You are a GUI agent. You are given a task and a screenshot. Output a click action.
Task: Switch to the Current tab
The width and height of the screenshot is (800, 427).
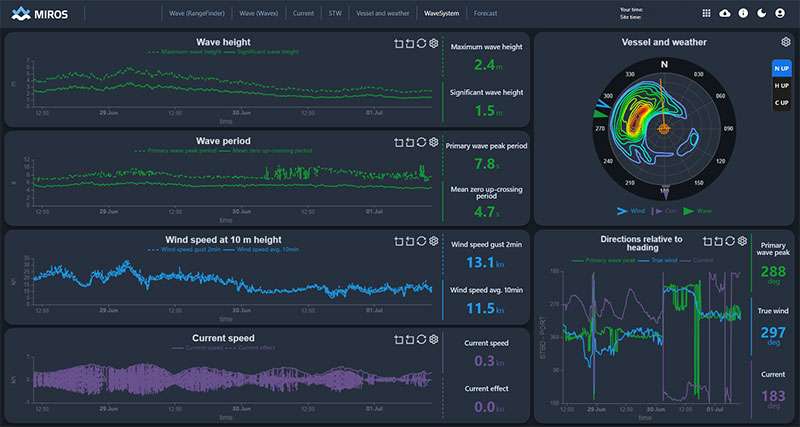tap(303, 14)
